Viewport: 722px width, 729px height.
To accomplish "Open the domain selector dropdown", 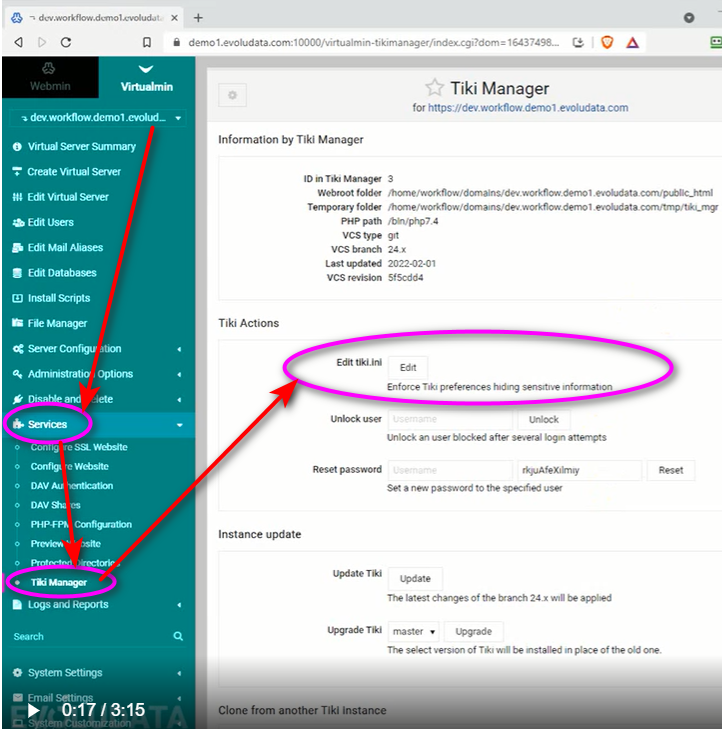I will point(98,118).
